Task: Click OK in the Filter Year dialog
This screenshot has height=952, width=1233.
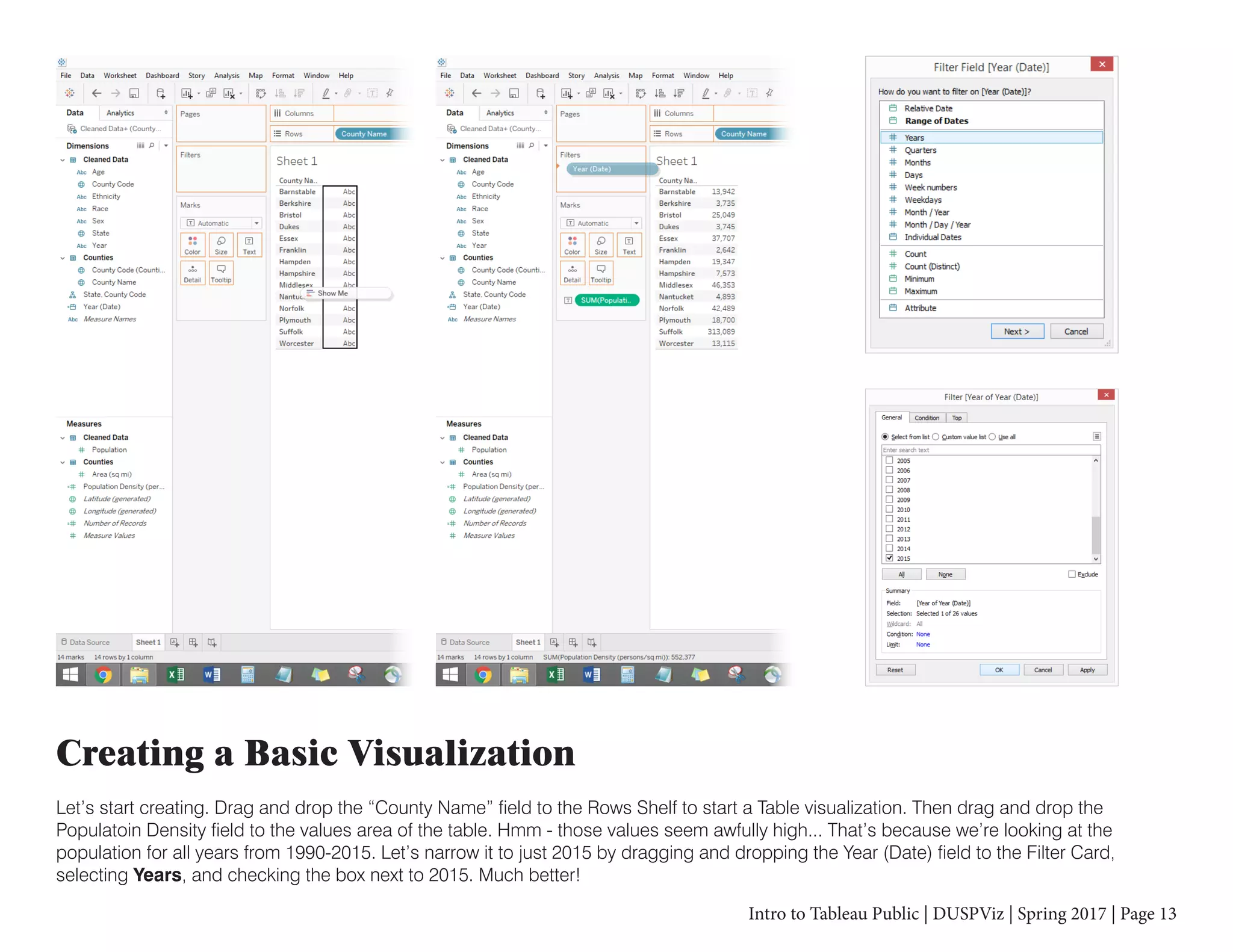Action: point(999,670)
